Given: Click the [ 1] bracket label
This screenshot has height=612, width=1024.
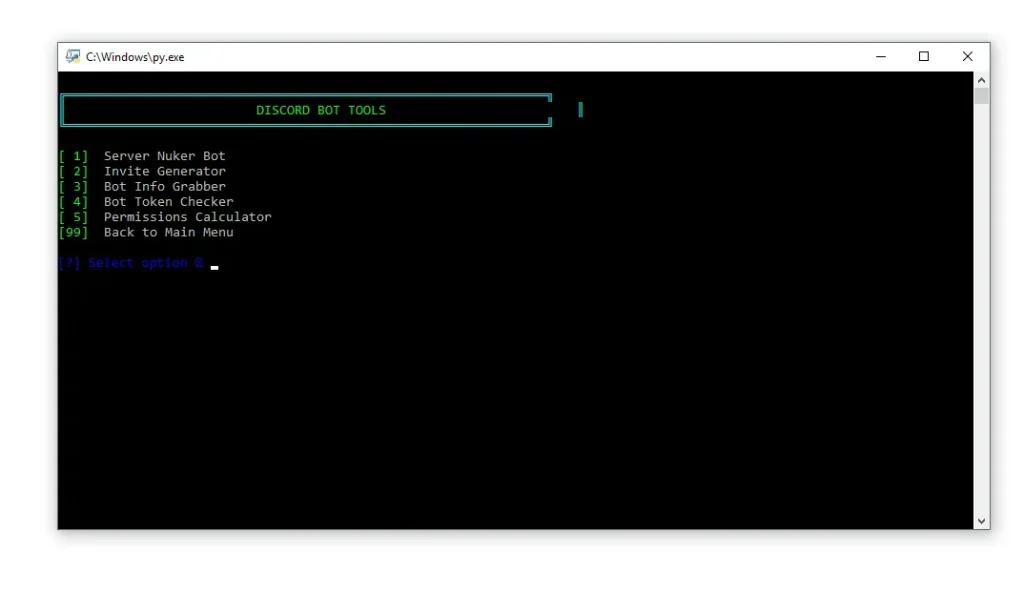Looking at the screenshot, I should click(x=72, y=155).
